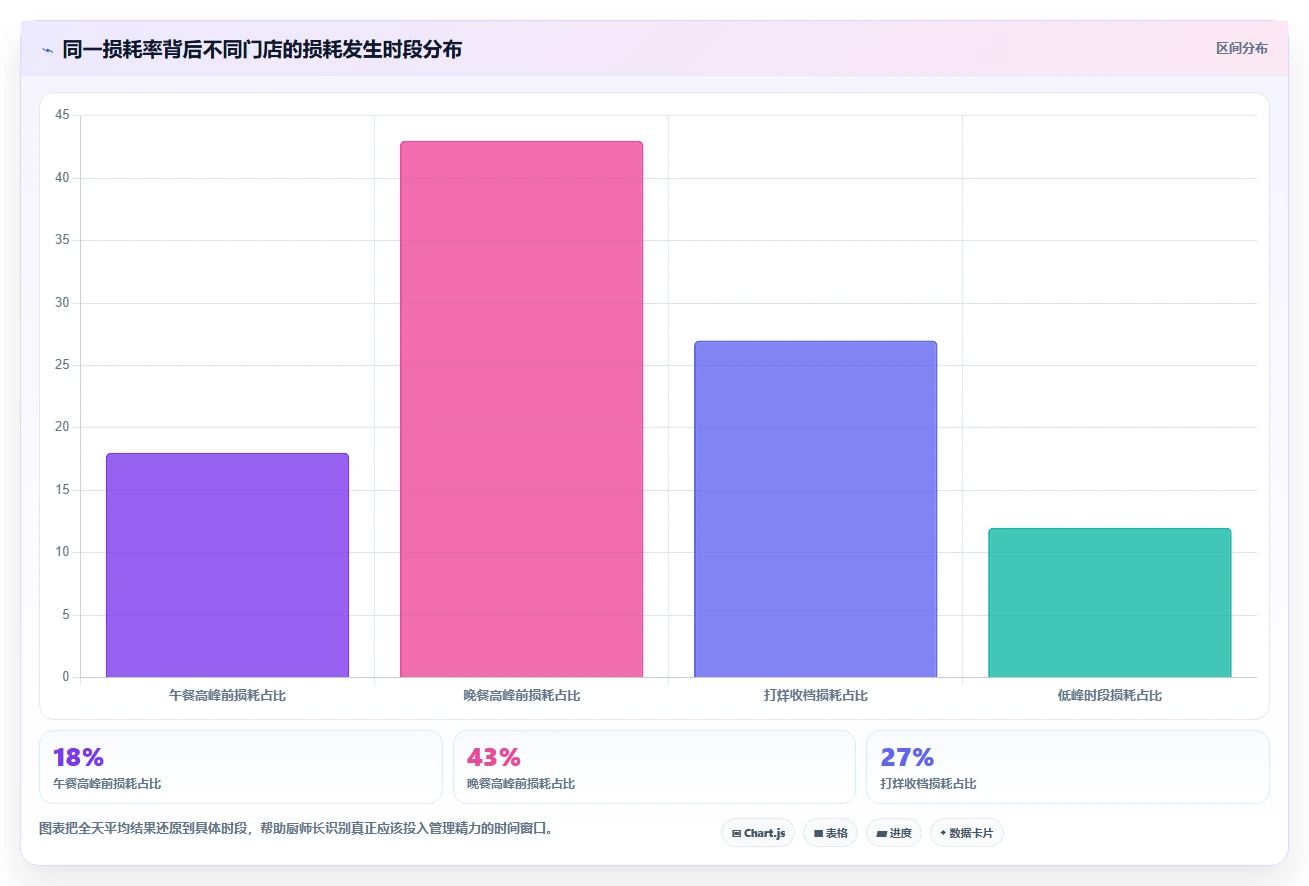1309x886 pixels.
Task: Click x-axis label 打烊收档损耗占比
Action: [x=815, y=695]
